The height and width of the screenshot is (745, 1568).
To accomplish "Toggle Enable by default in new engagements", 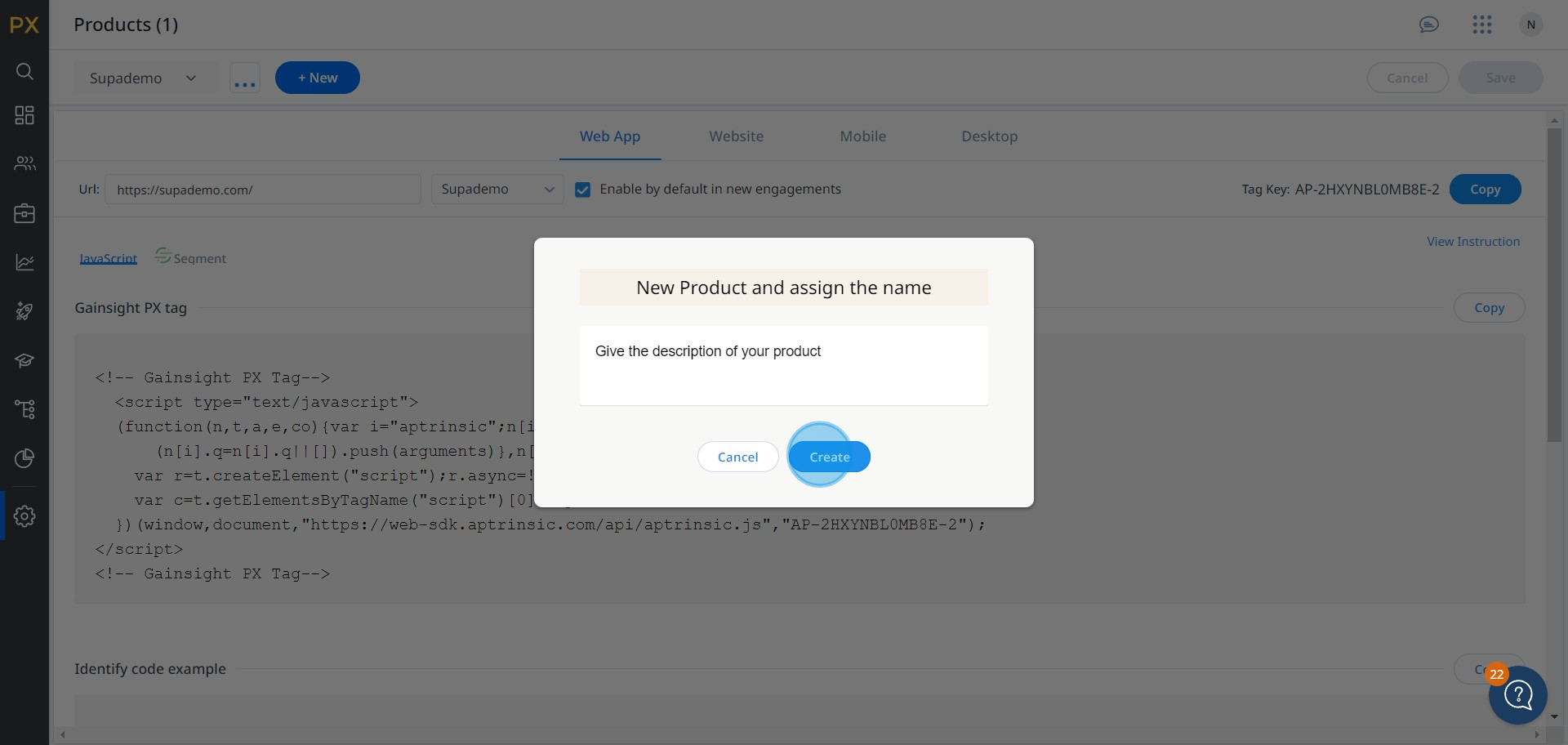I will click(x=582, y=190).
